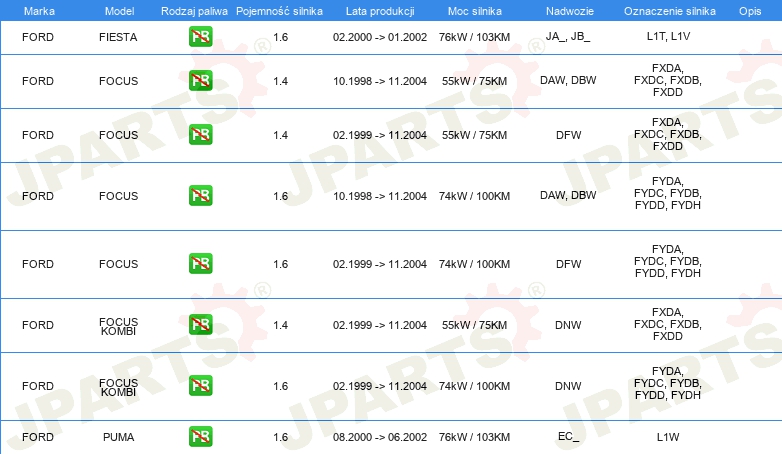
Task: Click engine code L1W
Action: click(668, 437)
